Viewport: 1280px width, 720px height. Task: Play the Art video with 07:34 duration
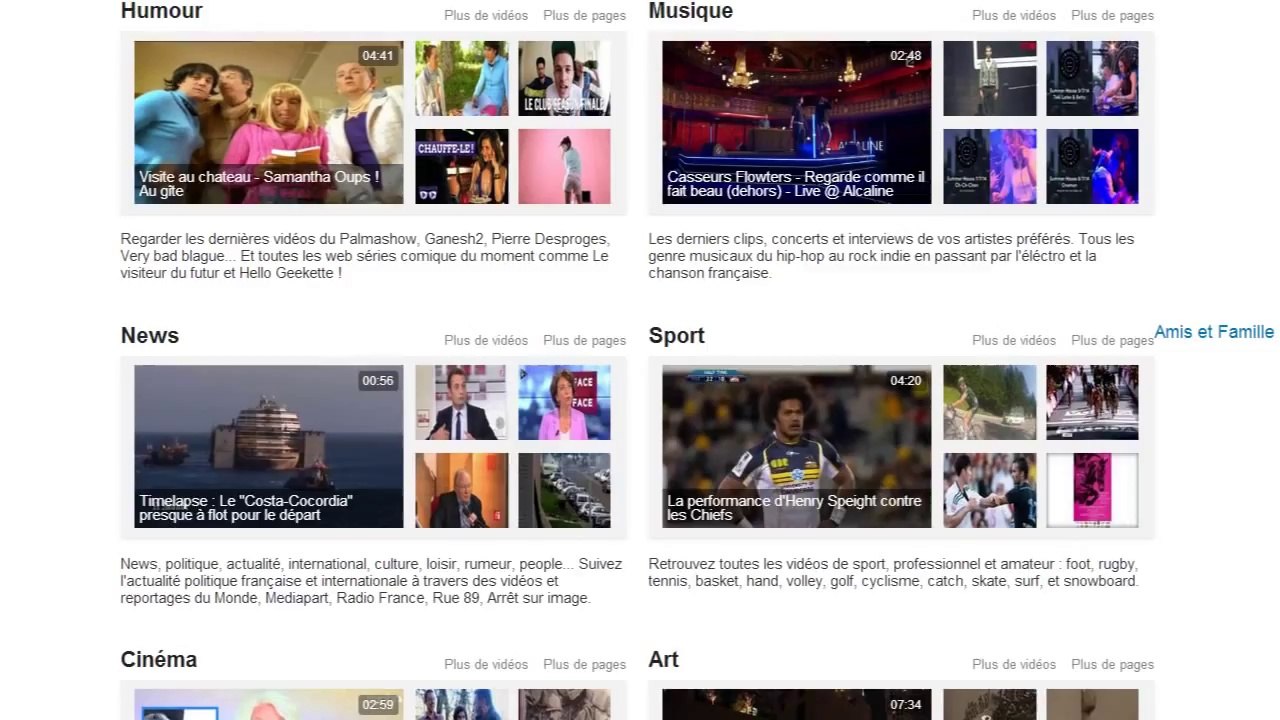pos(797,704)
